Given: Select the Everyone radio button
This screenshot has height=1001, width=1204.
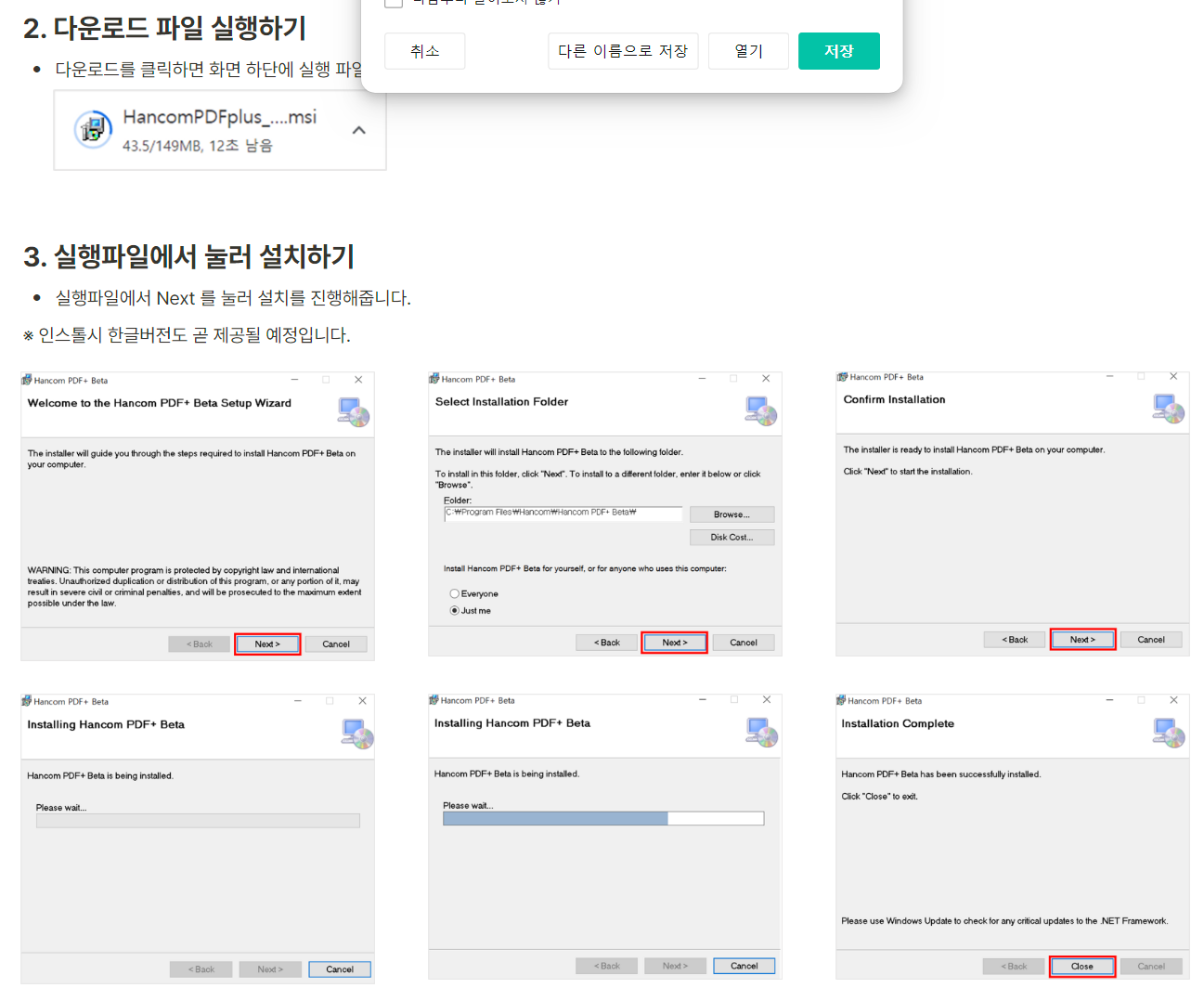Looking at the screenshot, I should coord(455,593).
